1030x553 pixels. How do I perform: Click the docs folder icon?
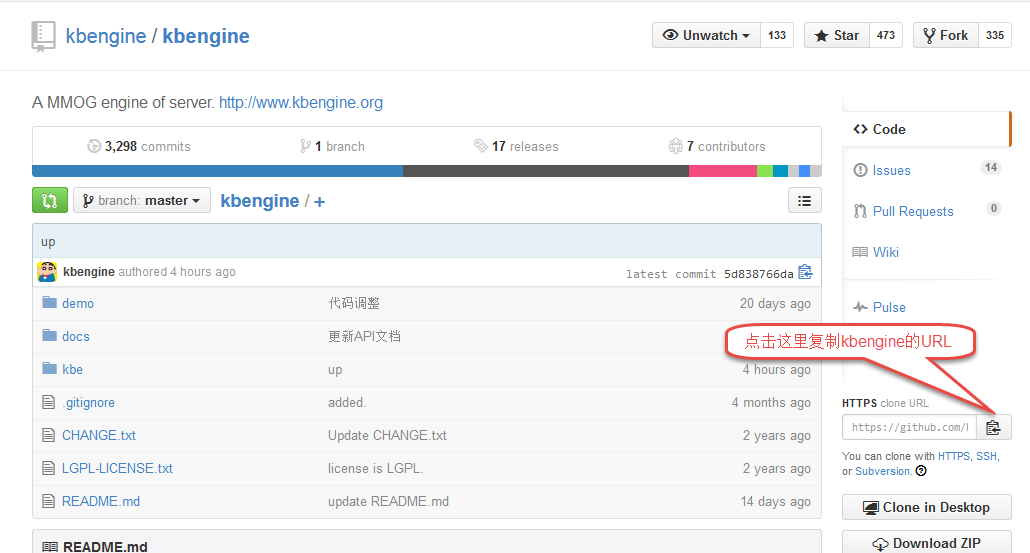(49, 335)
